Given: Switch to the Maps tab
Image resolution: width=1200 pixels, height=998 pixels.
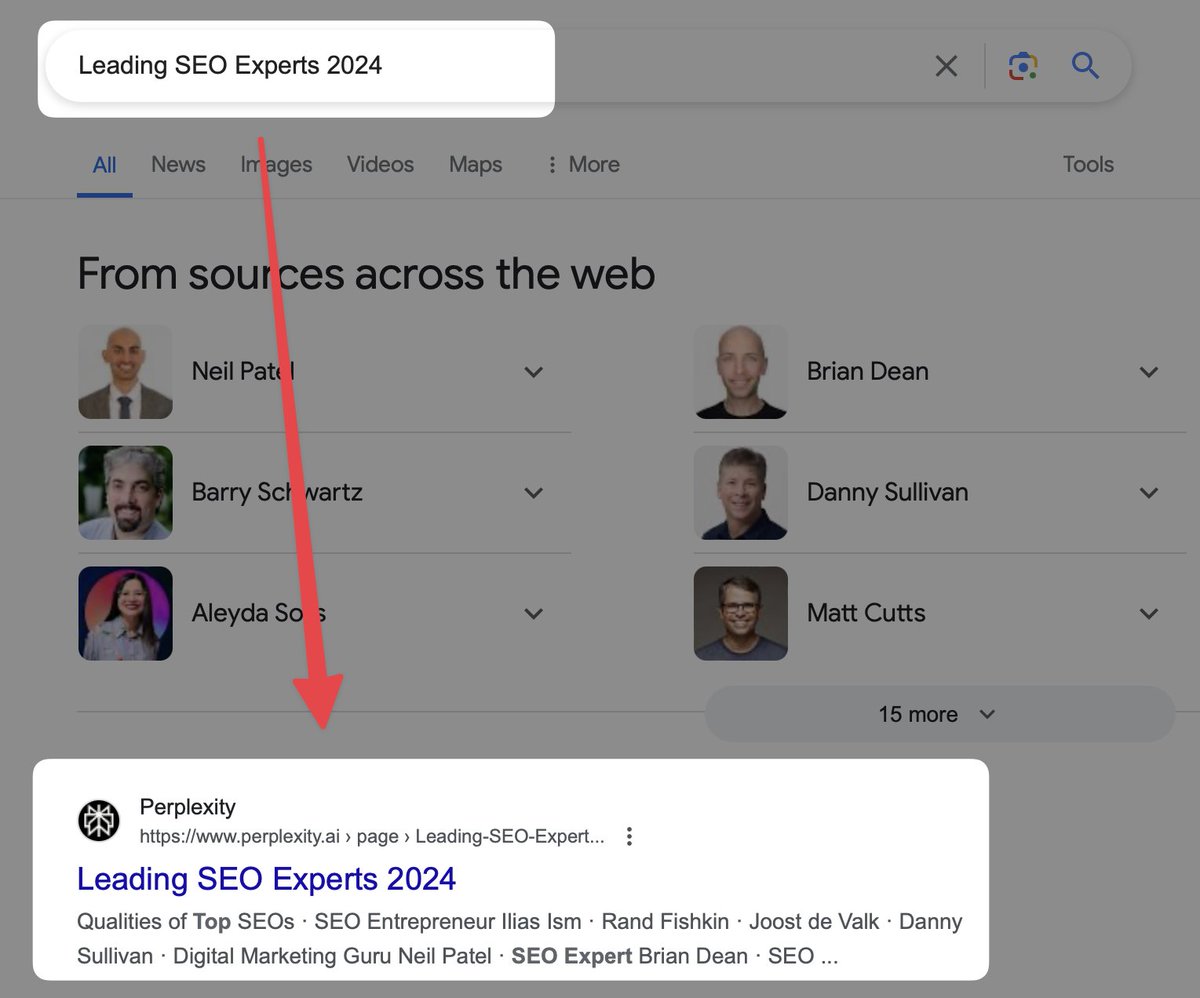Looking at the screenshot, I should coord(475,165).
